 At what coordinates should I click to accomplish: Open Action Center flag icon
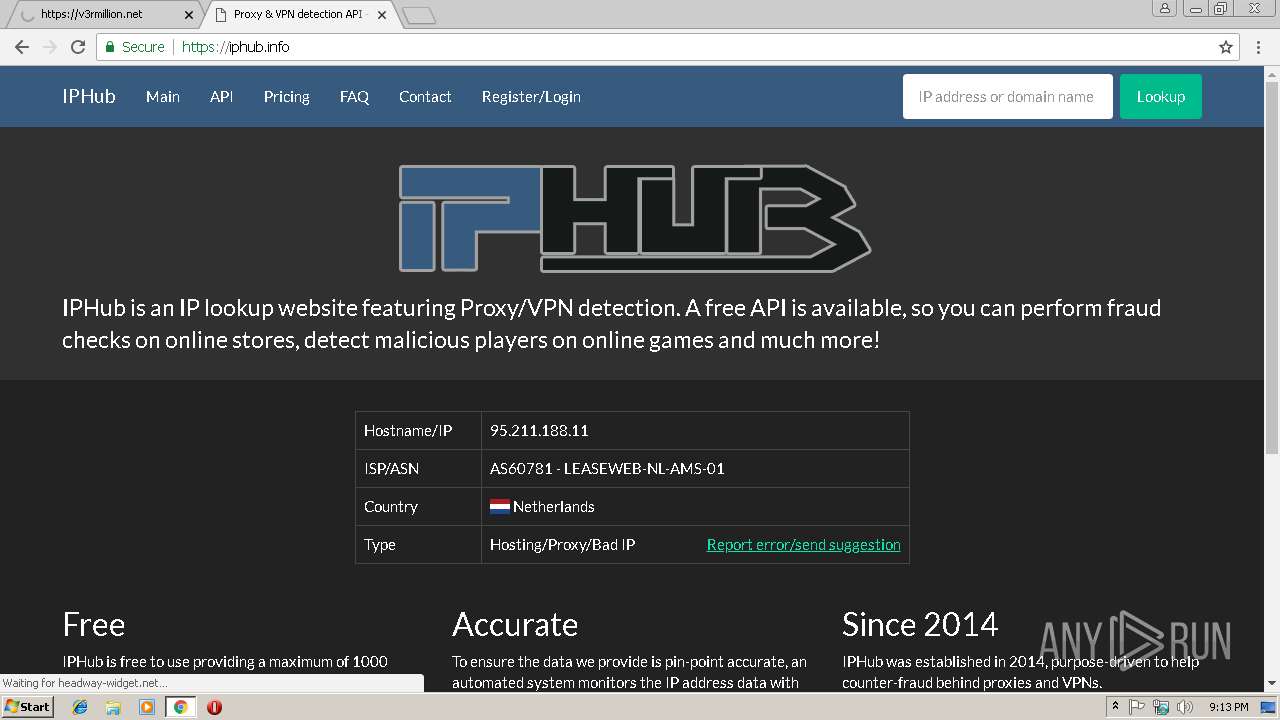click(1137, 707)
